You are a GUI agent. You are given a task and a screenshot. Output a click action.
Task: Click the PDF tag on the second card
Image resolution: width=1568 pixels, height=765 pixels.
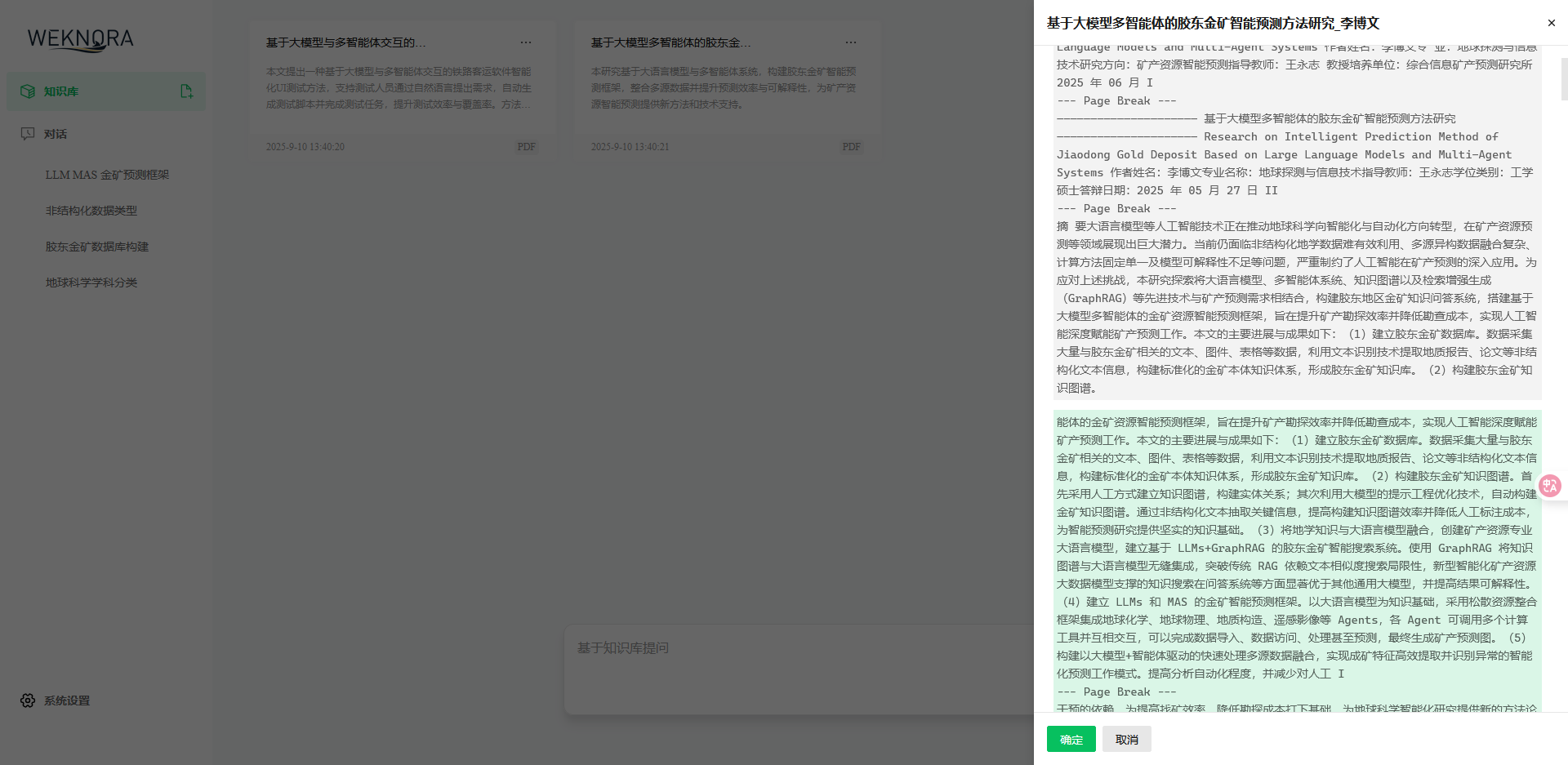tap(851, 147)
